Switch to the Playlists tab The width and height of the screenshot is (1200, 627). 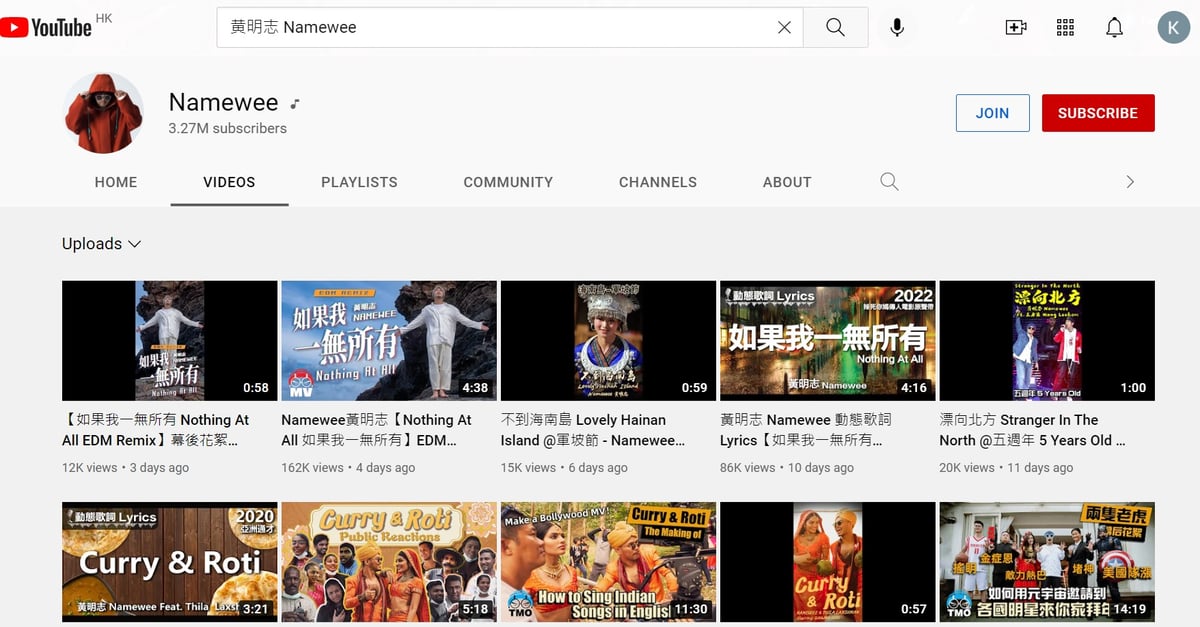tap(359, 182)
